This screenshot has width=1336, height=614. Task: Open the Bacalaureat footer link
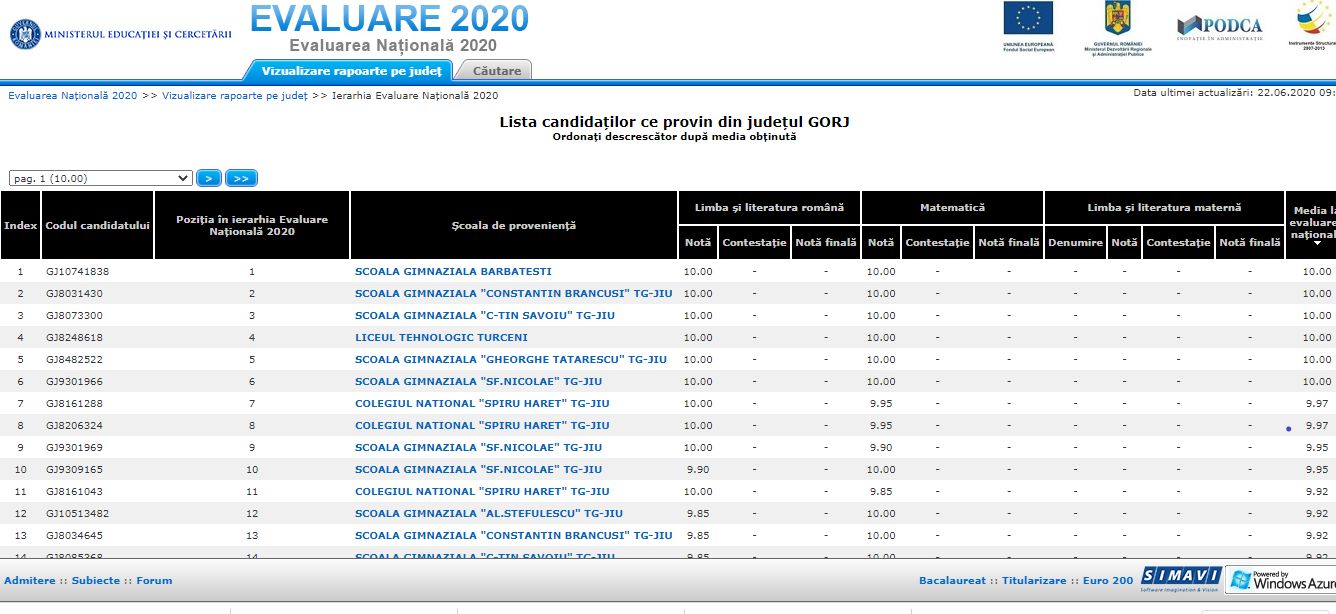(x=953, y=580)
